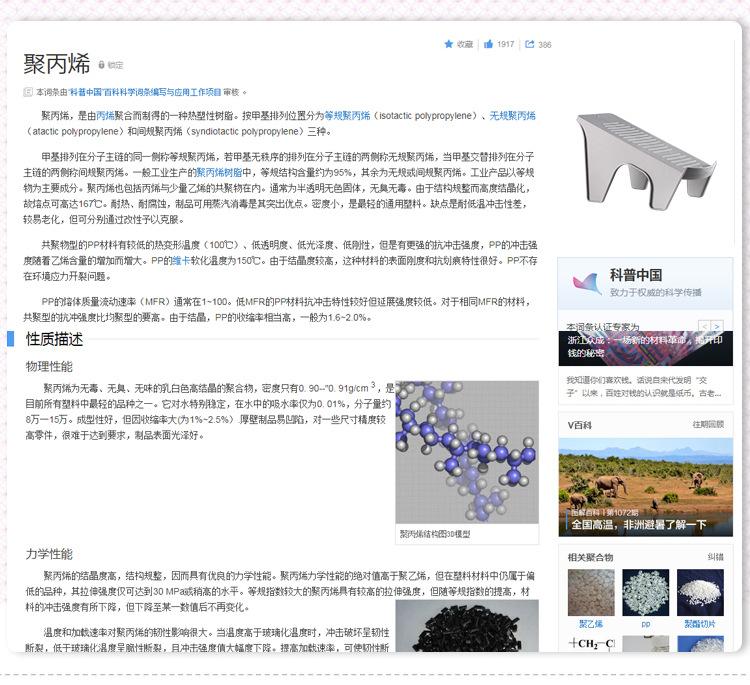Open the 等规聚丙烯 link
The image size is (750, 685).
(x=346, y=116)
